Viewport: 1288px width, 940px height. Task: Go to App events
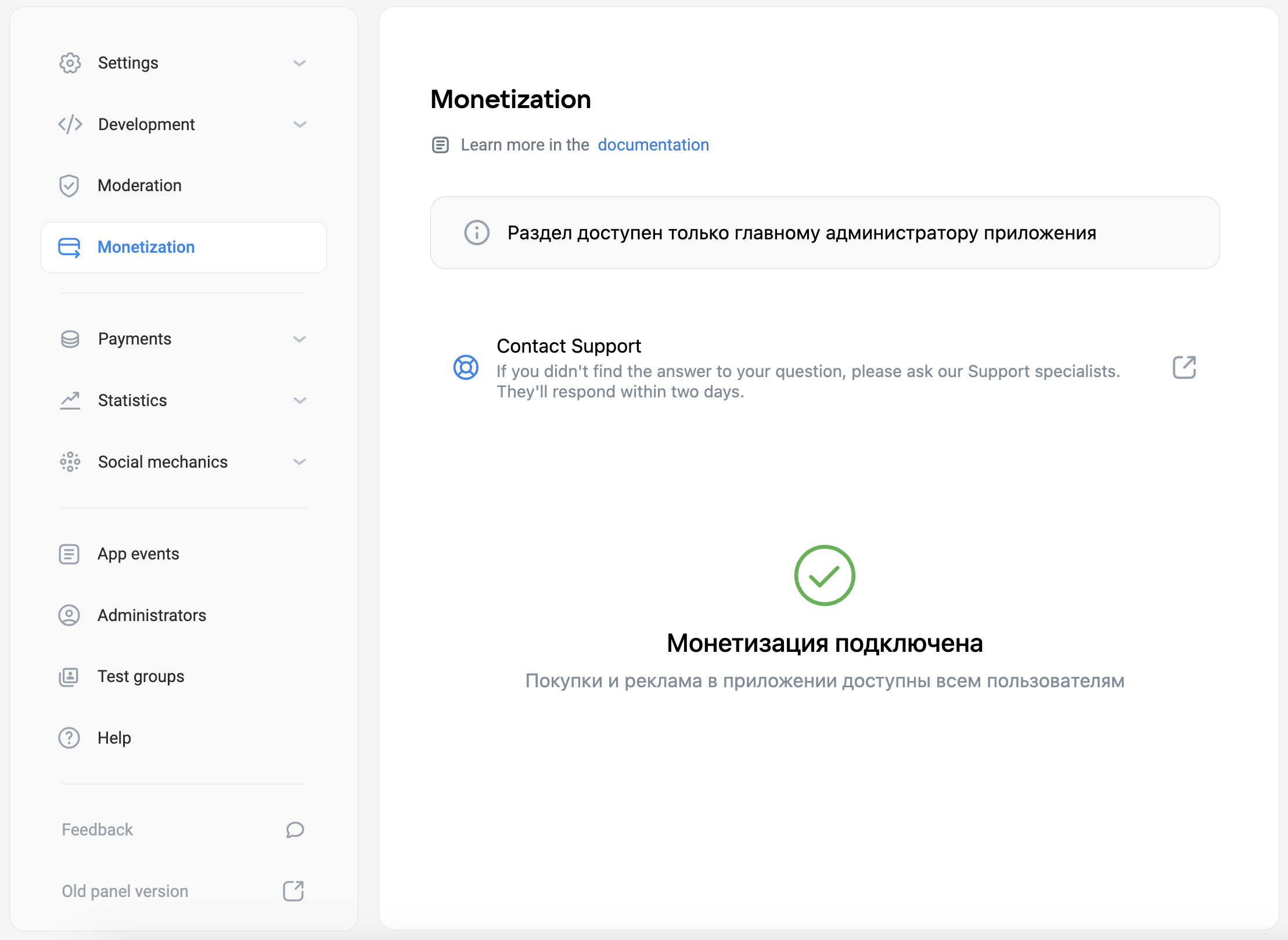coord(184,554)
